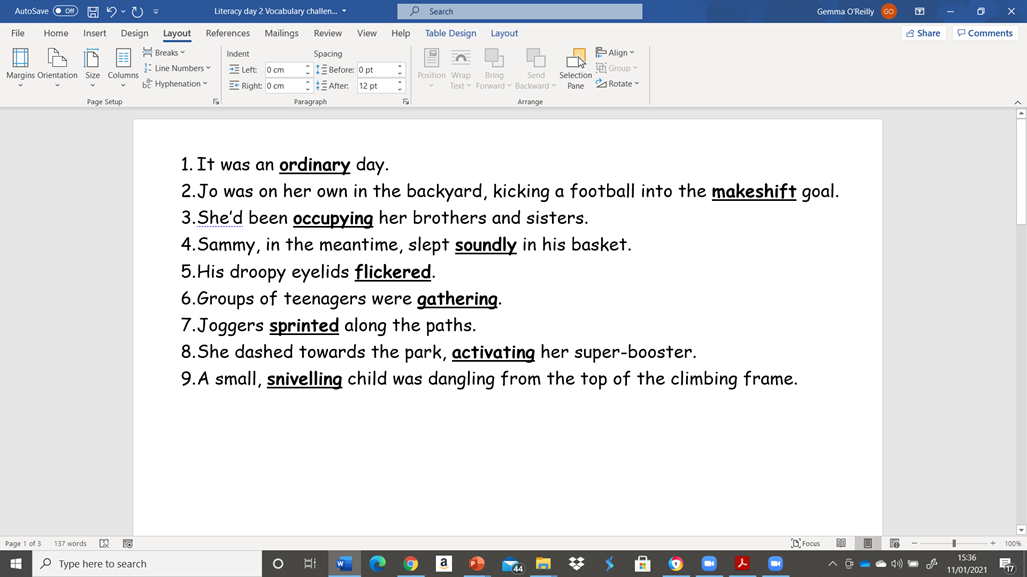
Task: Click the Redo arrow icon
Action: pyautogui.click(x=137, y=11)
